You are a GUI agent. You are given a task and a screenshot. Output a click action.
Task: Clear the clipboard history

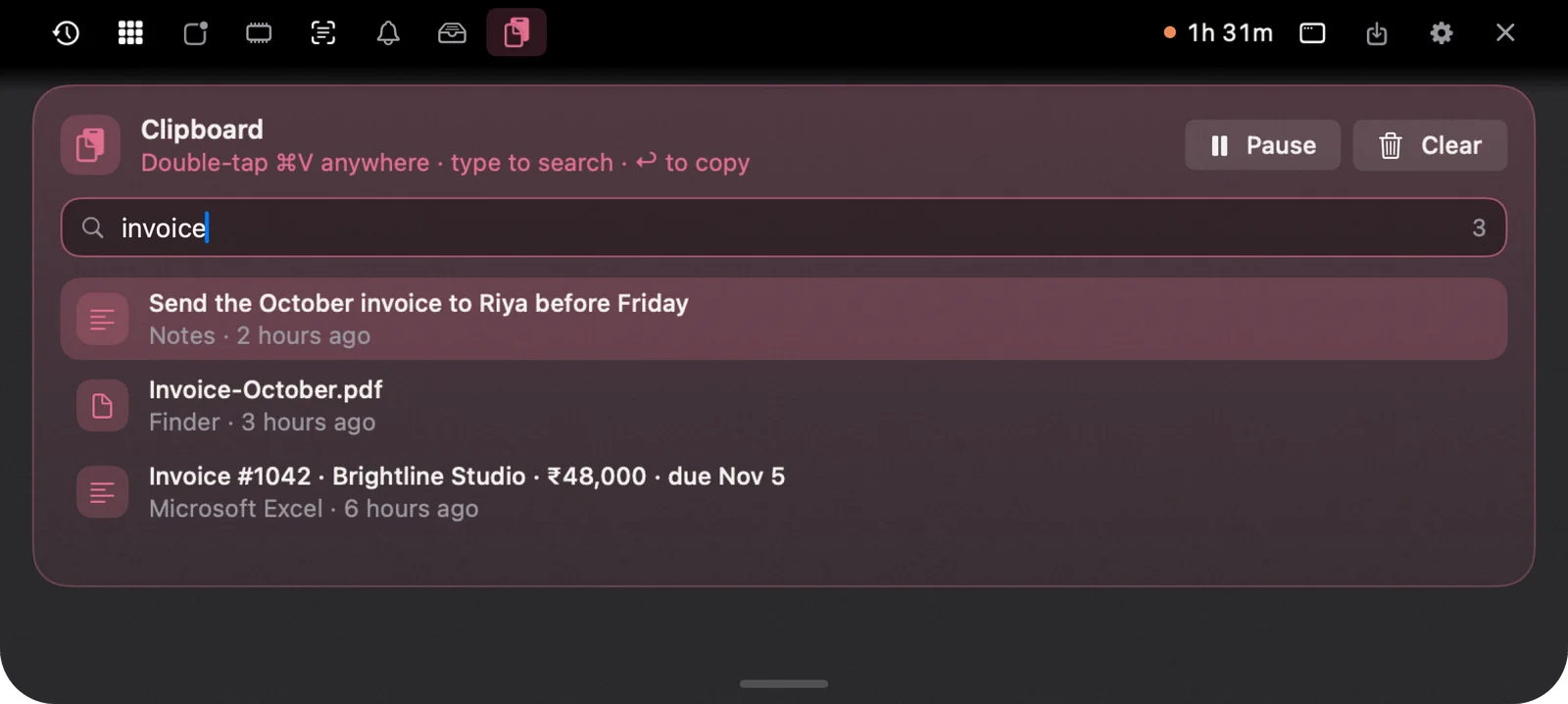tap(1430, 145)
